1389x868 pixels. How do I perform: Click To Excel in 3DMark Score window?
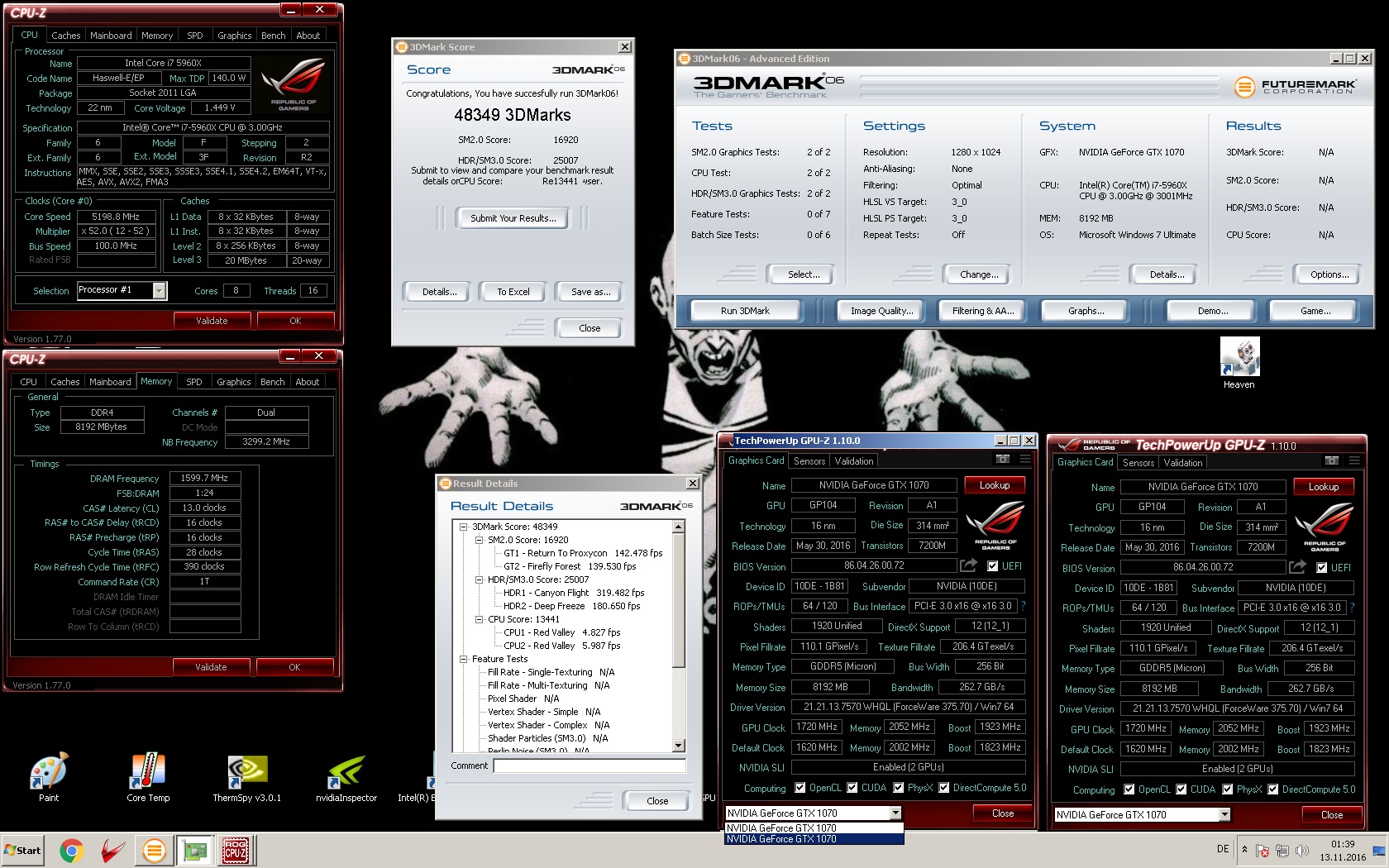[513, 292]
